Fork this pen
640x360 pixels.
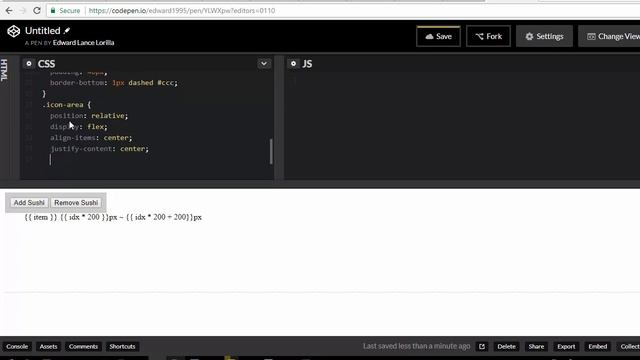(x=488, y=36)
